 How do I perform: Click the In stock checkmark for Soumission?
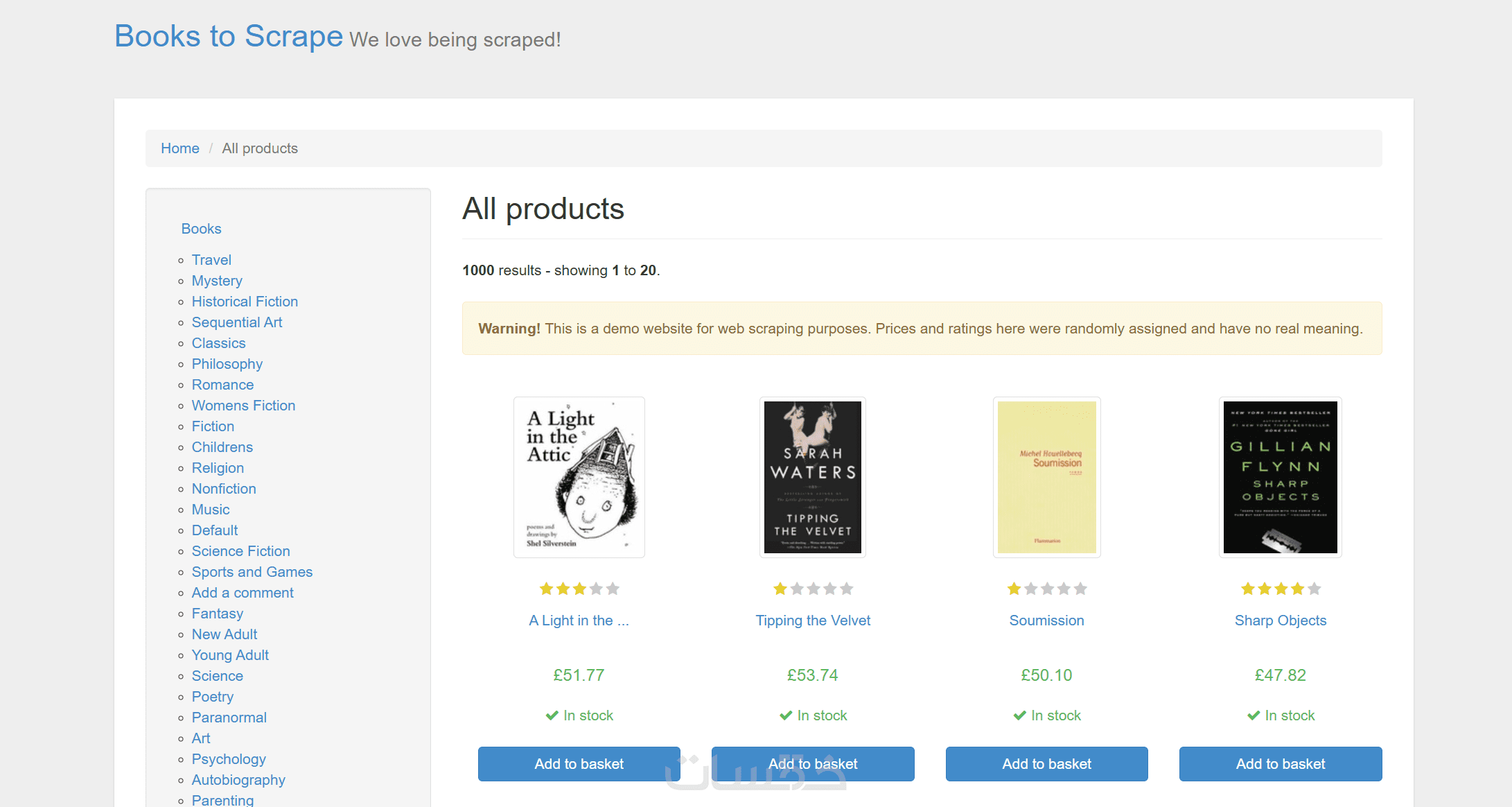(x=1020, y=715)
